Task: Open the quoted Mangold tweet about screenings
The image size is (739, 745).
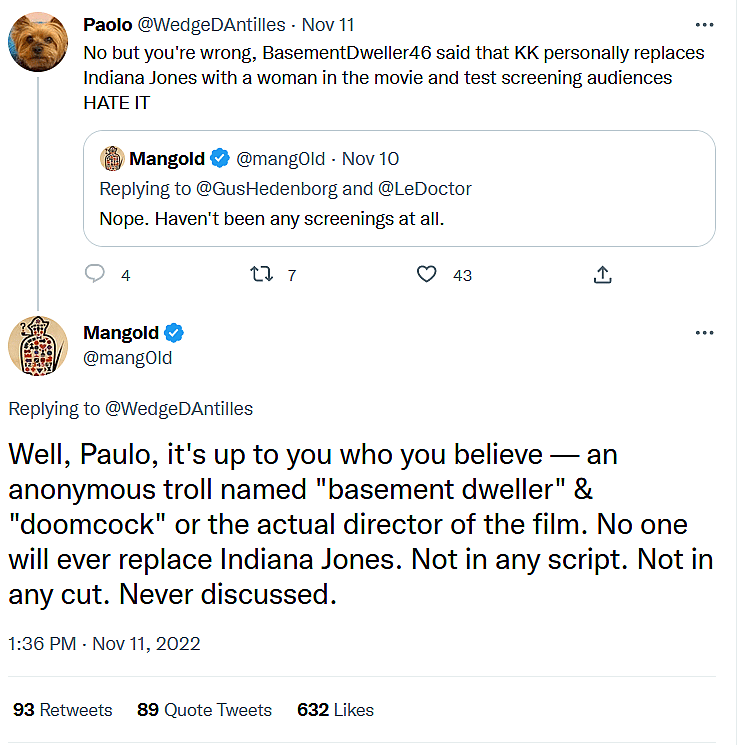Action: coord(398,219)
